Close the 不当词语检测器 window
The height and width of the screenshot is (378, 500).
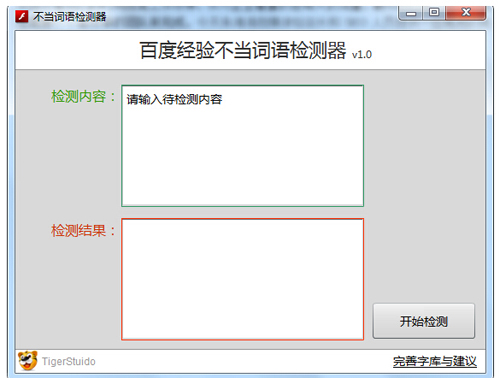pos(466,13)
